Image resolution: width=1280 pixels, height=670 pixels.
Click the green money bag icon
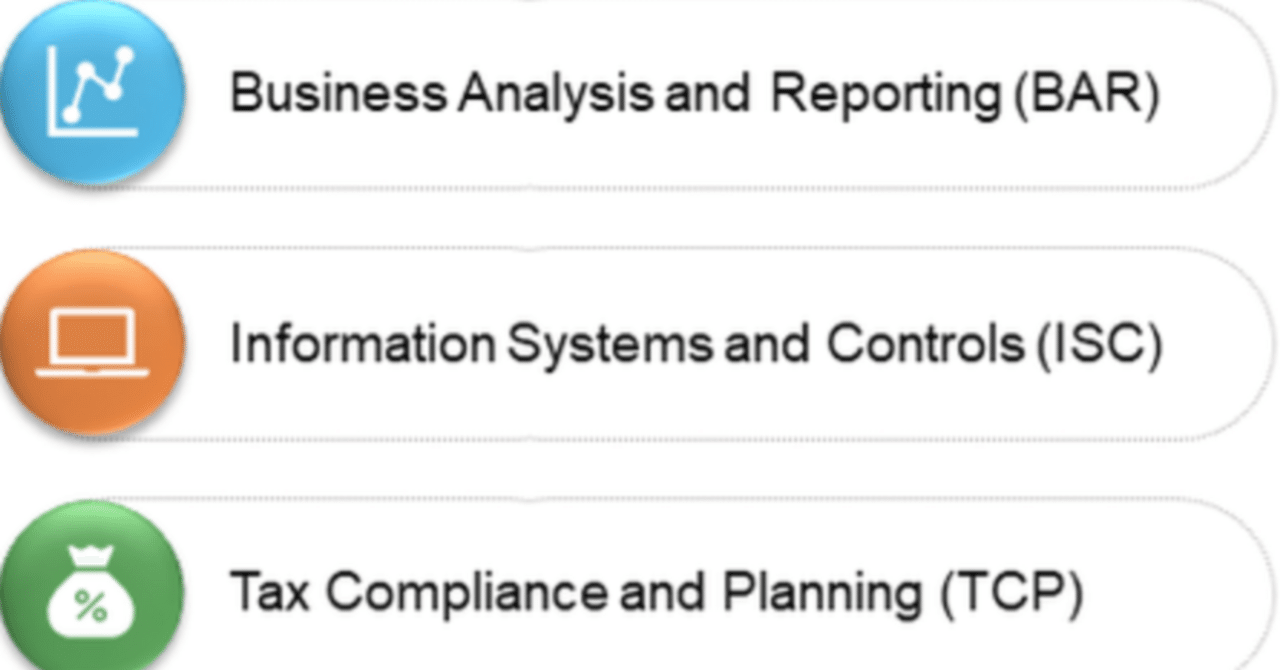point(91,592)
